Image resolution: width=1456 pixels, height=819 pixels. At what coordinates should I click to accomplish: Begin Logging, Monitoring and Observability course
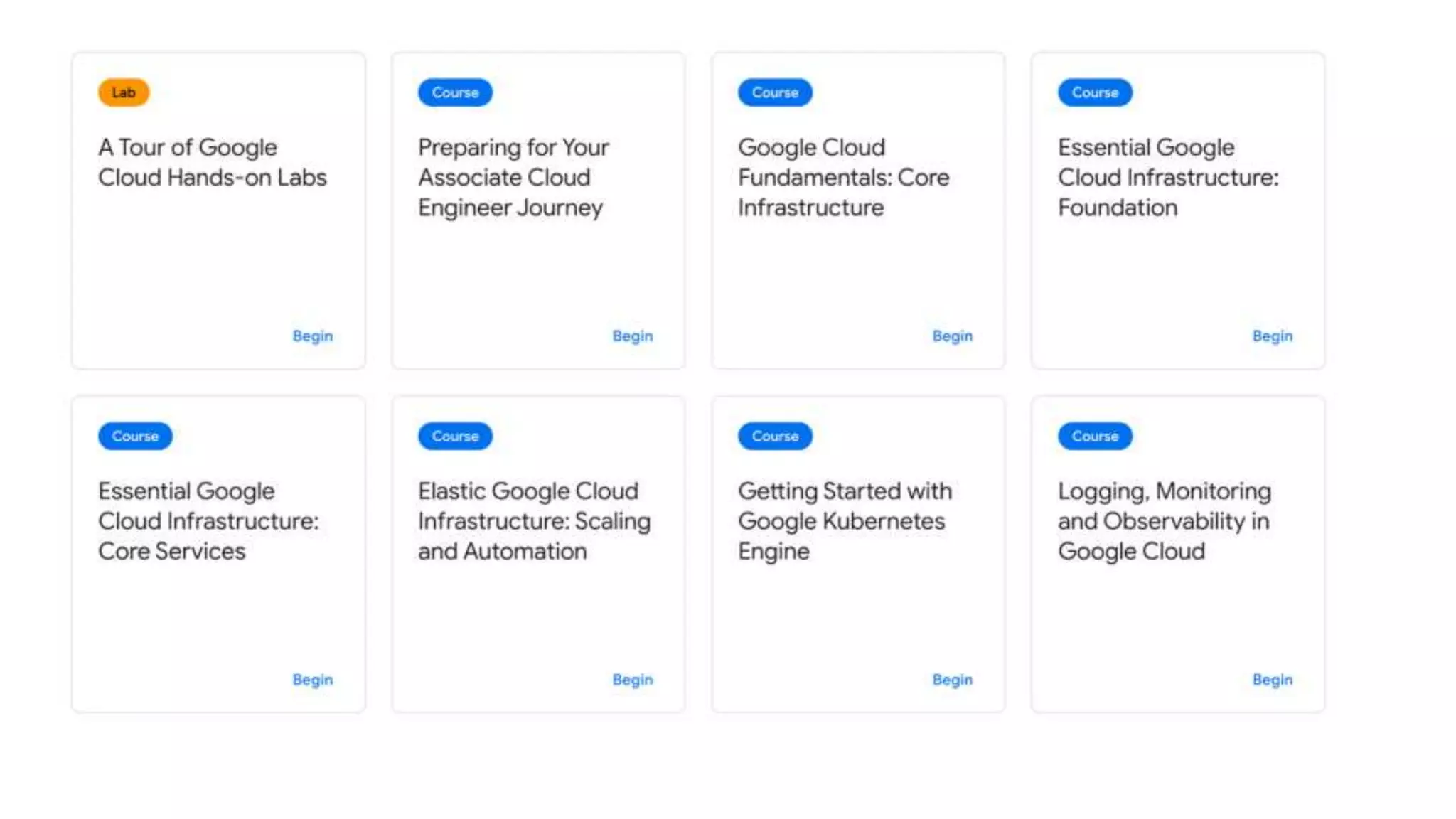(x=1273, y=680)
